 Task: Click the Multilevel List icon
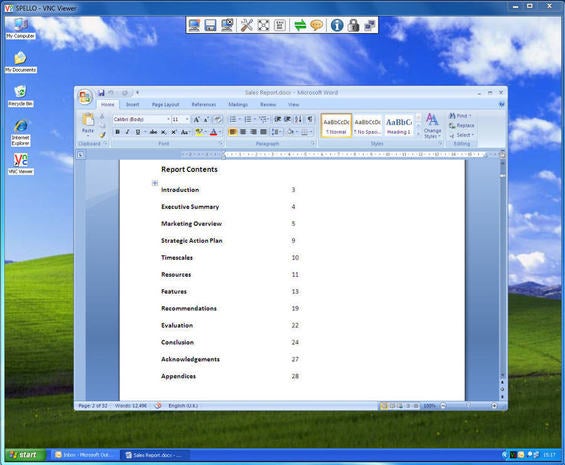pyautogui.click(x=263, y=119)
